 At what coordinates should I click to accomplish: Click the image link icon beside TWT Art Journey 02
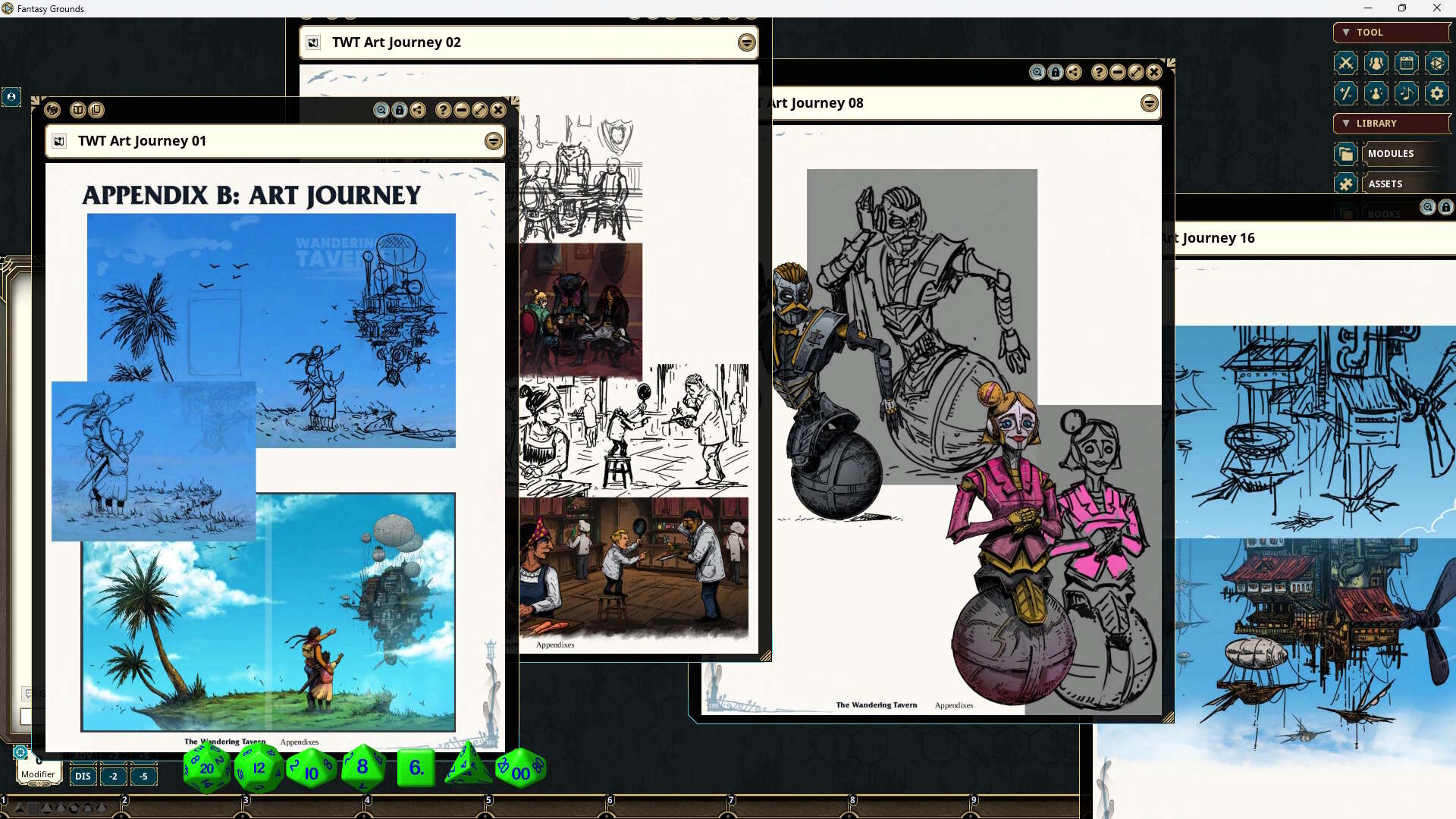tap(313, 42)
